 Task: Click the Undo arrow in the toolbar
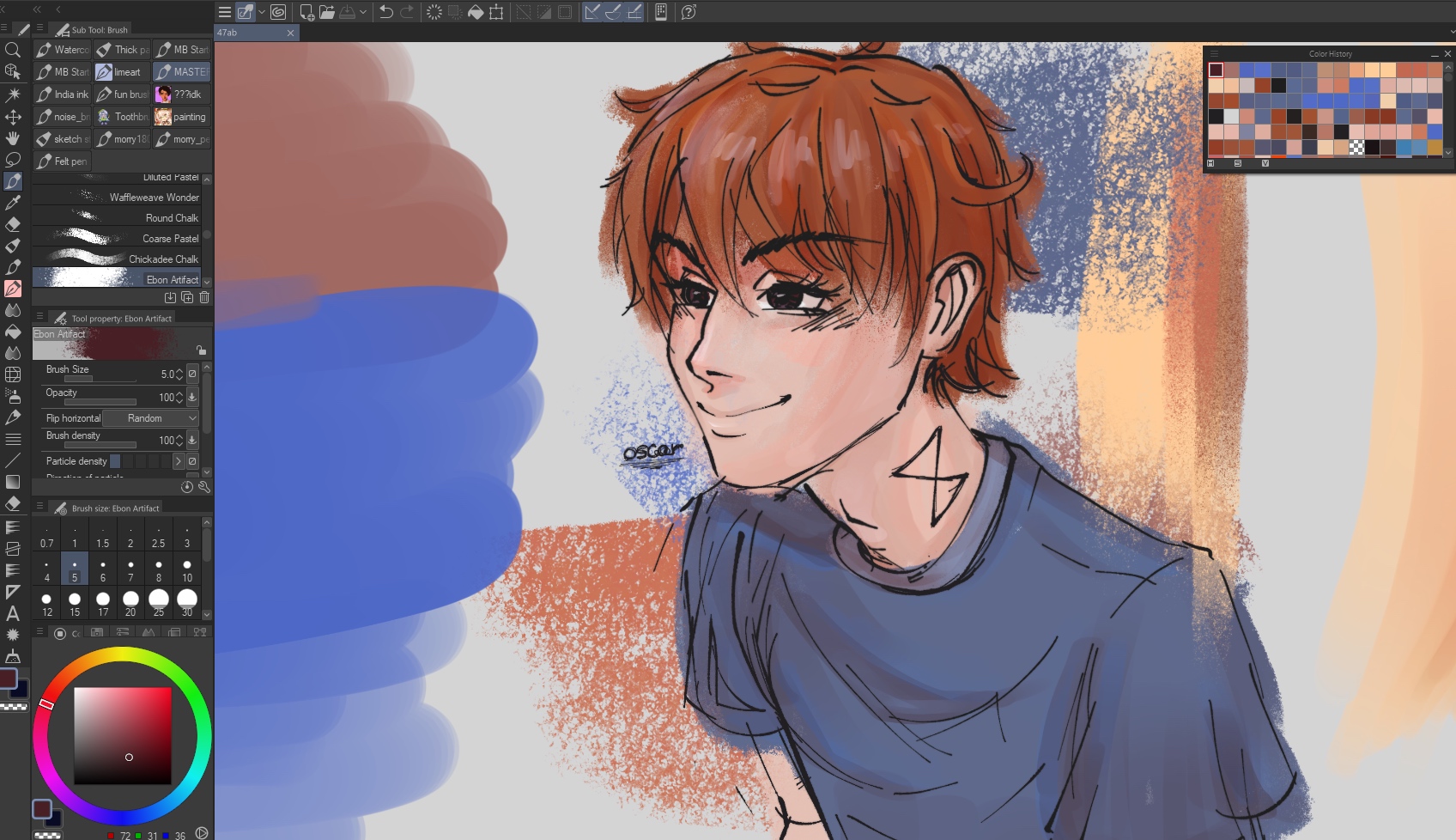click(x=386, y=12)
